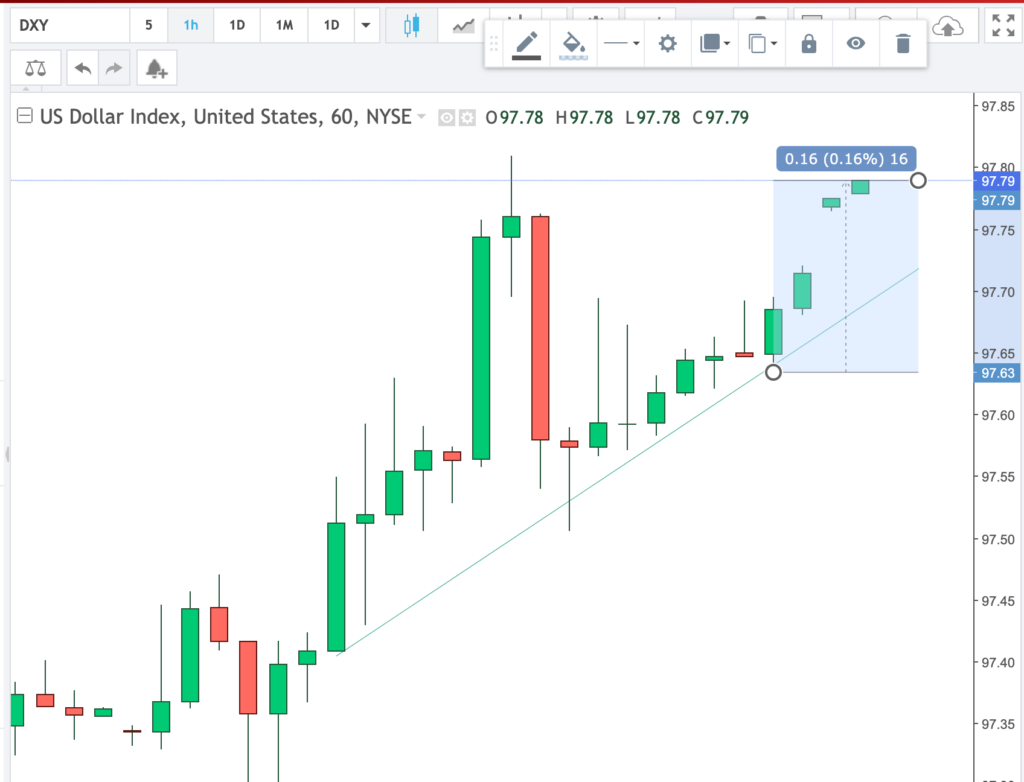Open the visual order layers dropdown
The image size is (1024, 782).
click(714, 44)
